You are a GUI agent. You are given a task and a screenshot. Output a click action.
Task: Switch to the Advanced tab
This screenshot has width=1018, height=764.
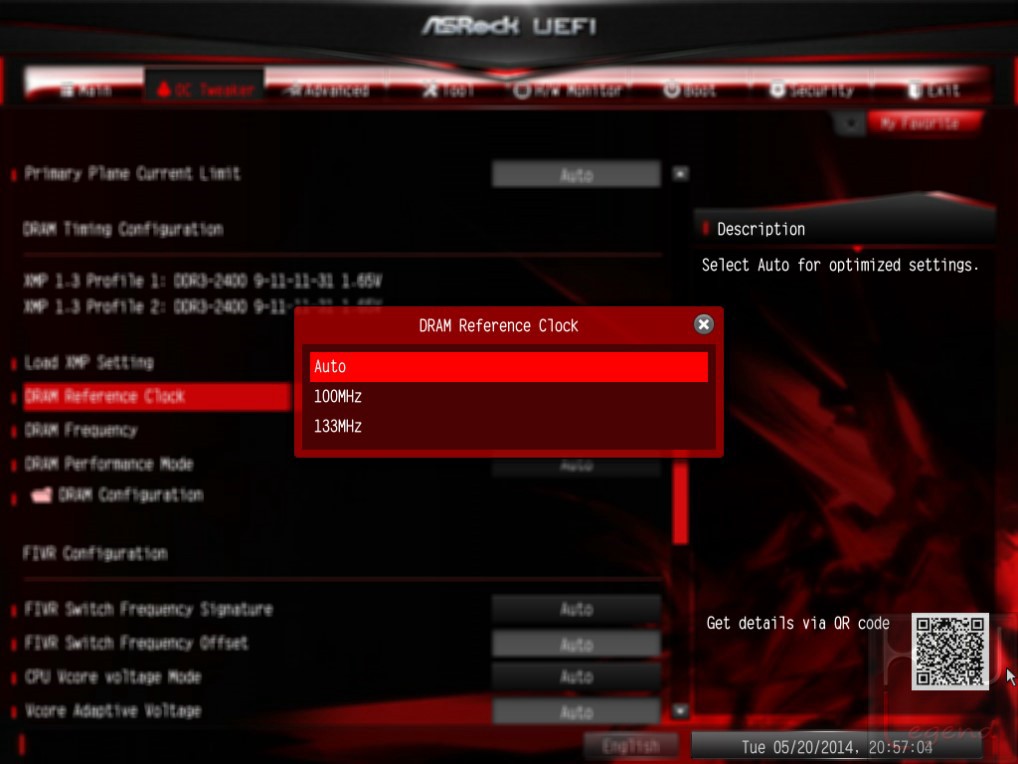pyautogui.click(x=328, y=90)
